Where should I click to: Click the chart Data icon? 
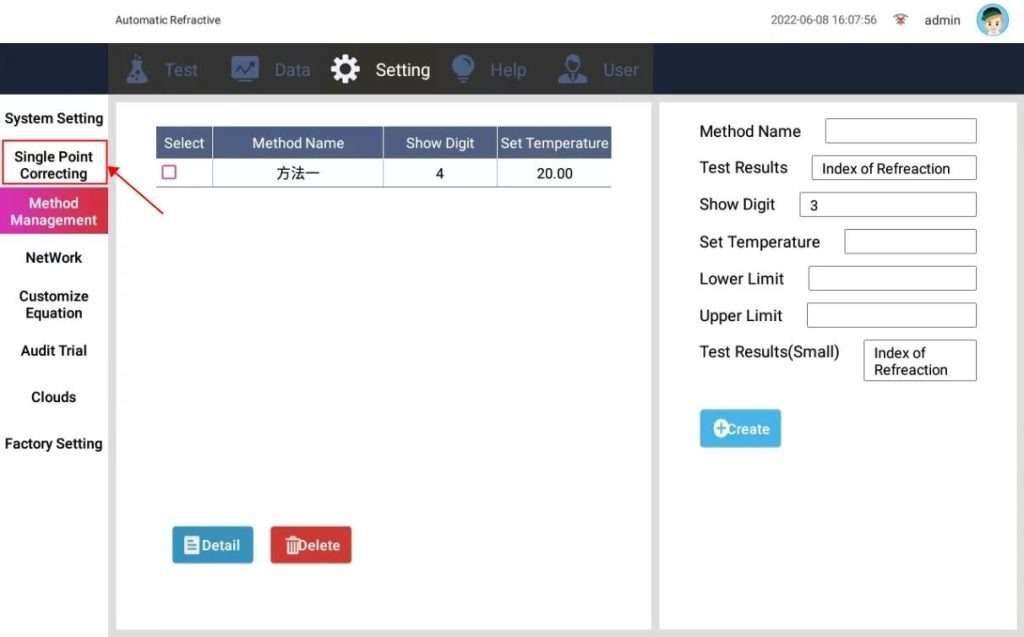click(x=245, y=69)
